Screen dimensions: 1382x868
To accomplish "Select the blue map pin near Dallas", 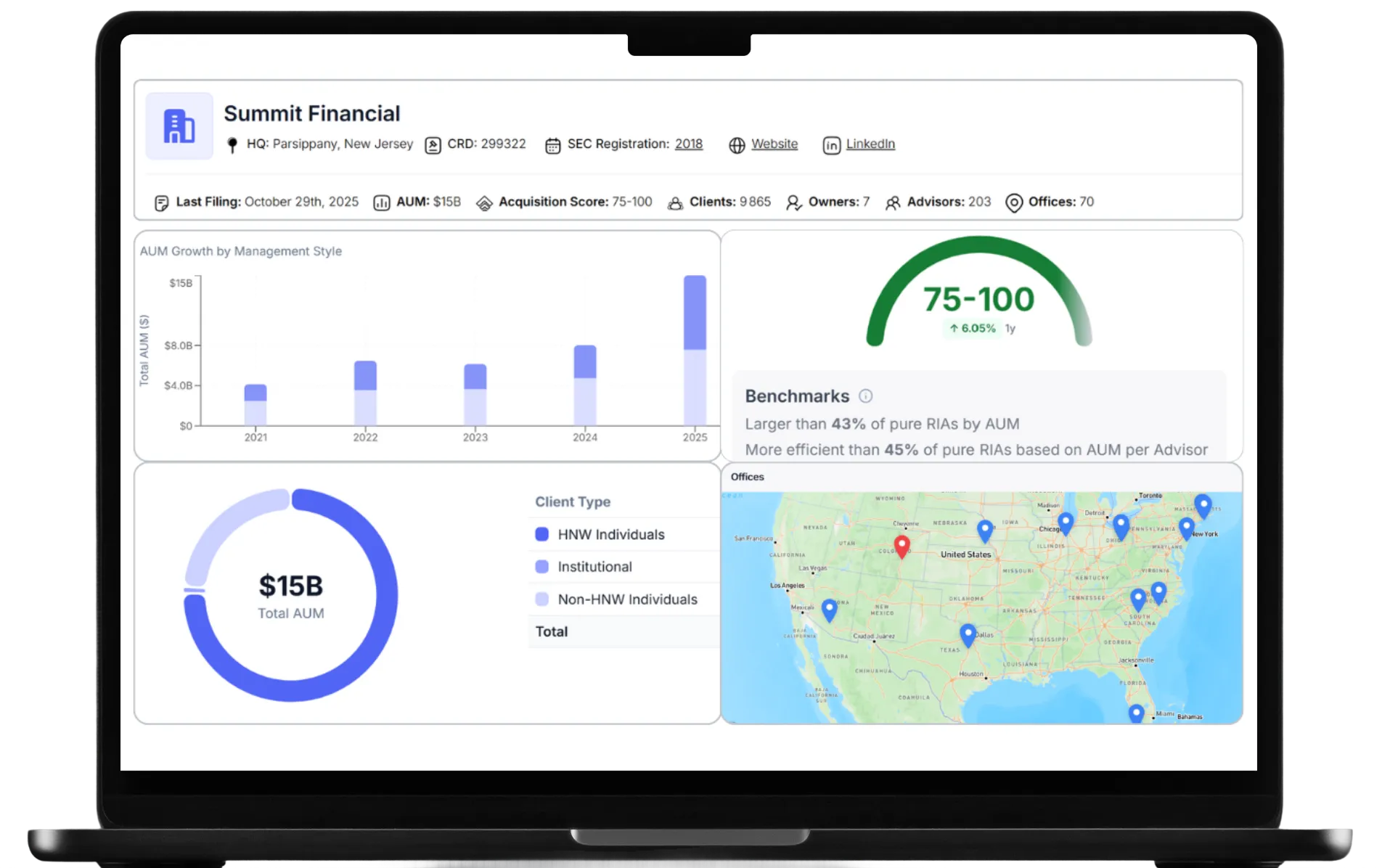I will coord(968,635).
